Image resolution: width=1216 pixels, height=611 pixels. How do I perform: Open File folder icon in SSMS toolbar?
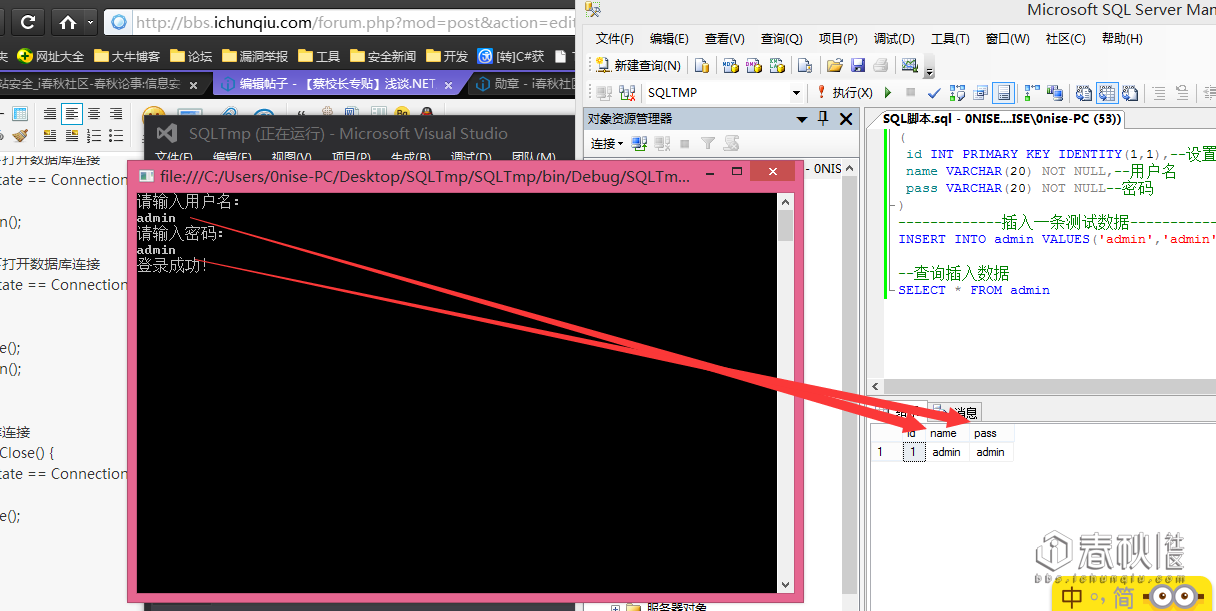coord(835,65)
